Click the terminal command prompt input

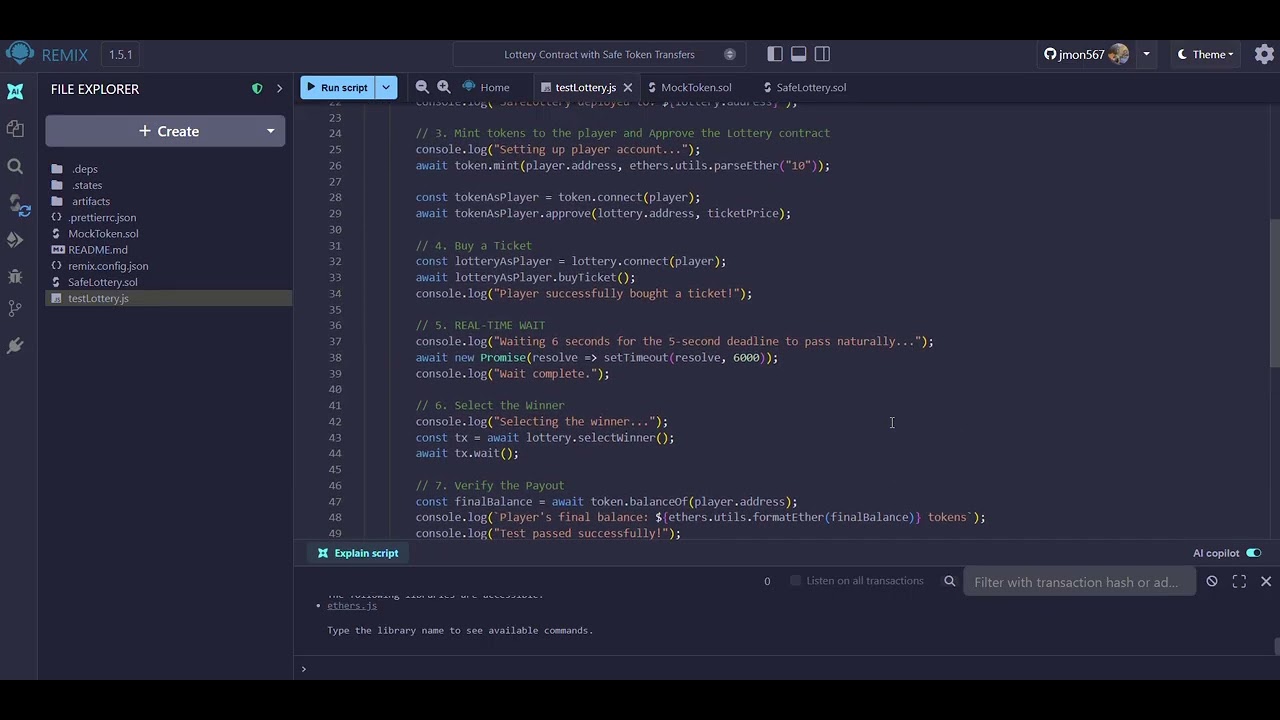pos(790,668)
